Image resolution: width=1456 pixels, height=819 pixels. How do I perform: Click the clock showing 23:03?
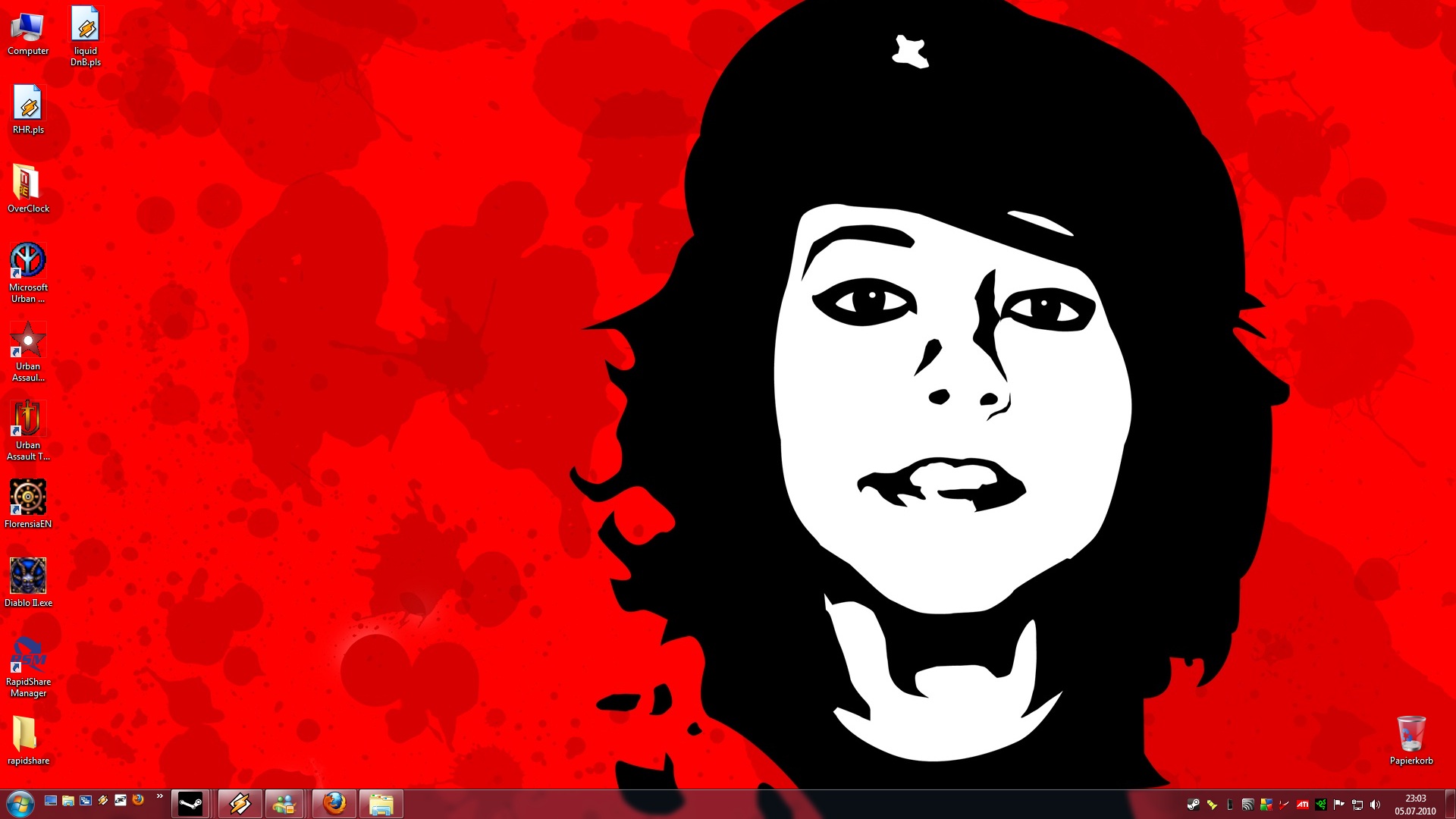tap(1415, 805)
